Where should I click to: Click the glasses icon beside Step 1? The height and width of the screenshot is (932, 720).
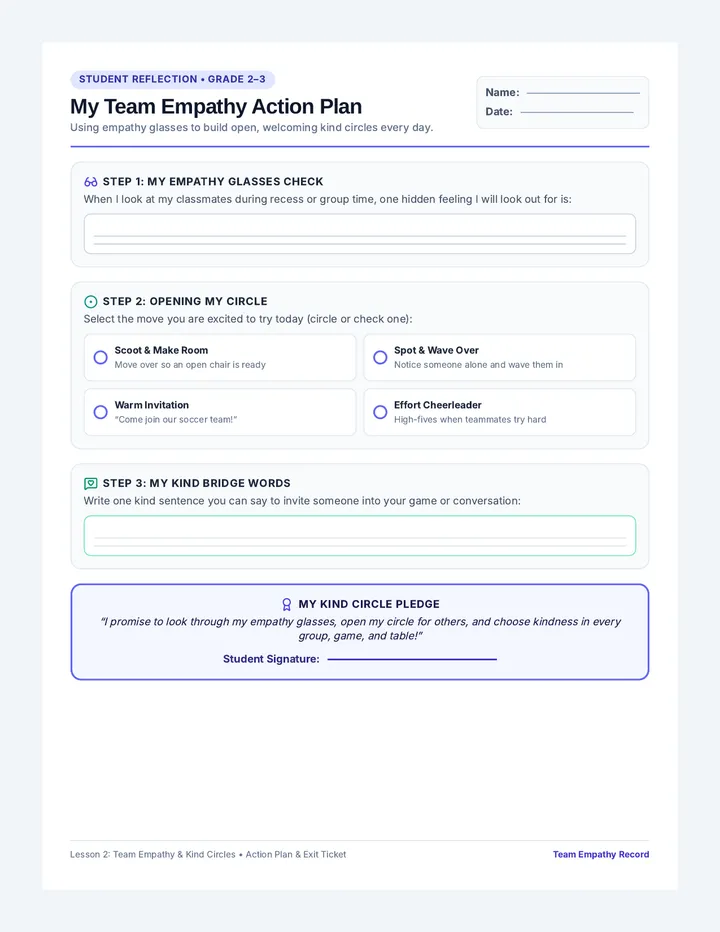[90, 182]
